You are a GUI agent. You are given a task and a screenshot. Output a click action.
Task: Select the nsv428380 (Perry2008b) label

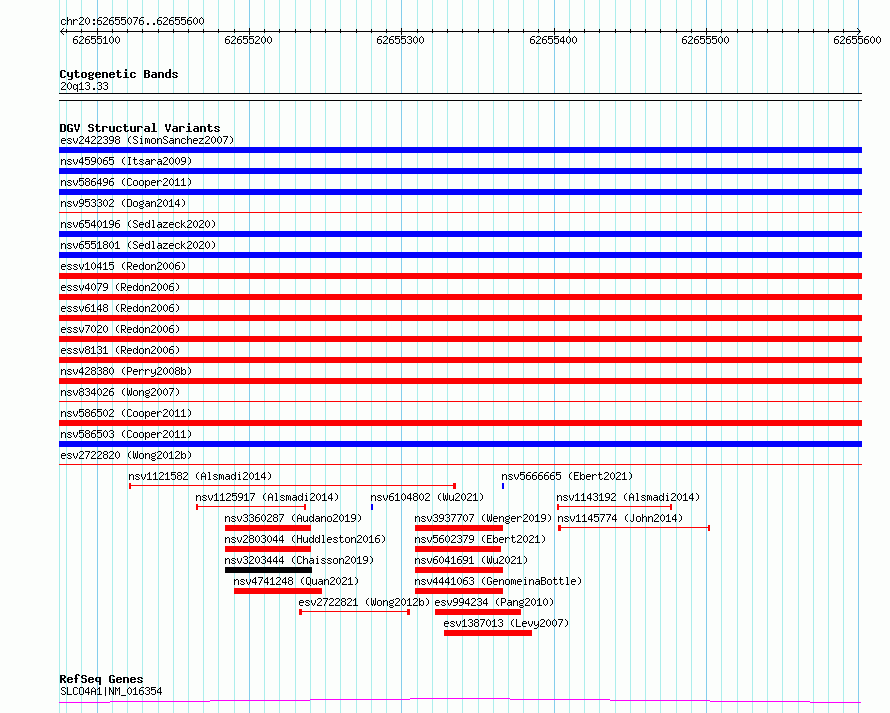coord(126,371)
